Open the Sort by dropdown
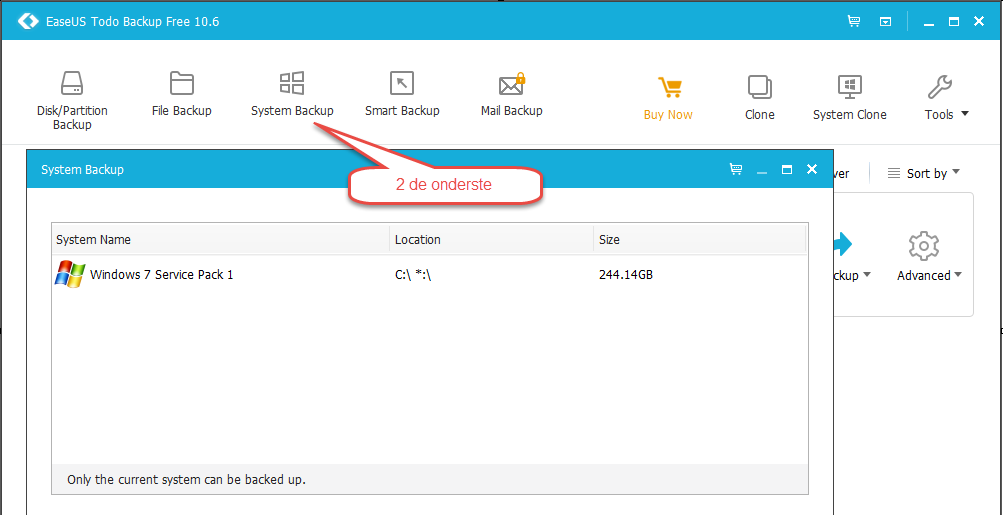1003x515 pixels. point(924,173)
